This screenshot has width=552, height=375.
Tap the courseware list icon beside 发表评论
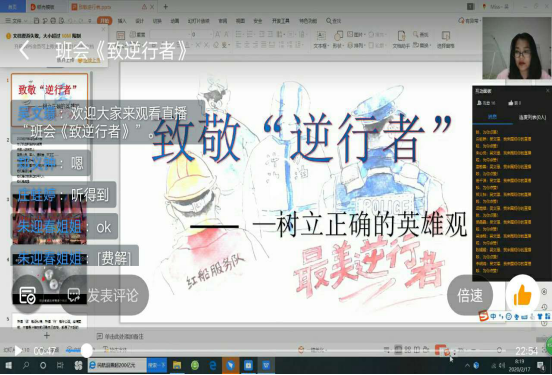[x=27, y=295]
